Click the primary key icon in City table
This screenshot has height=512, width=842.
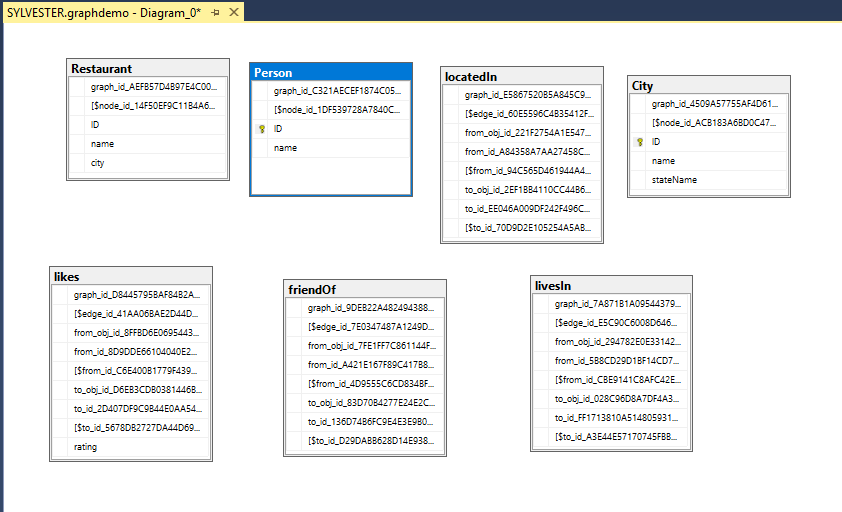[x=638, y=142]
